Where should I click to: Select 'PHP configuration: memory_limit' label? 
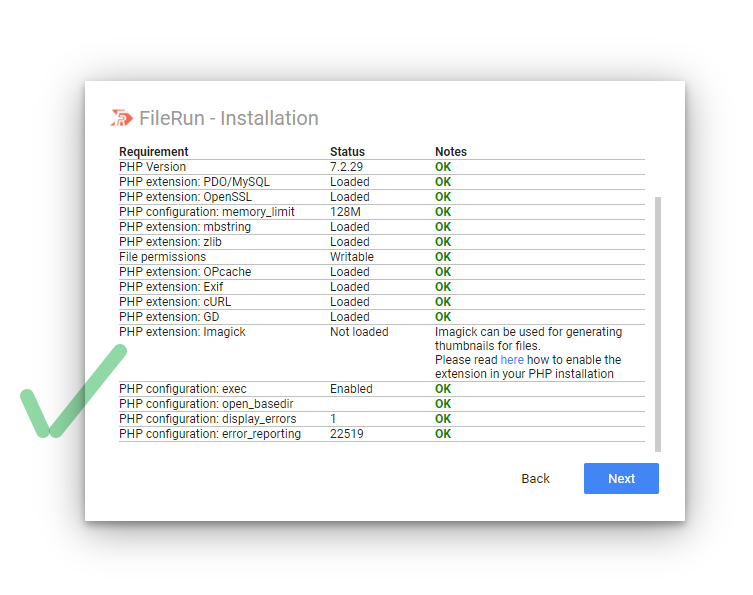[x=206, y=212]
